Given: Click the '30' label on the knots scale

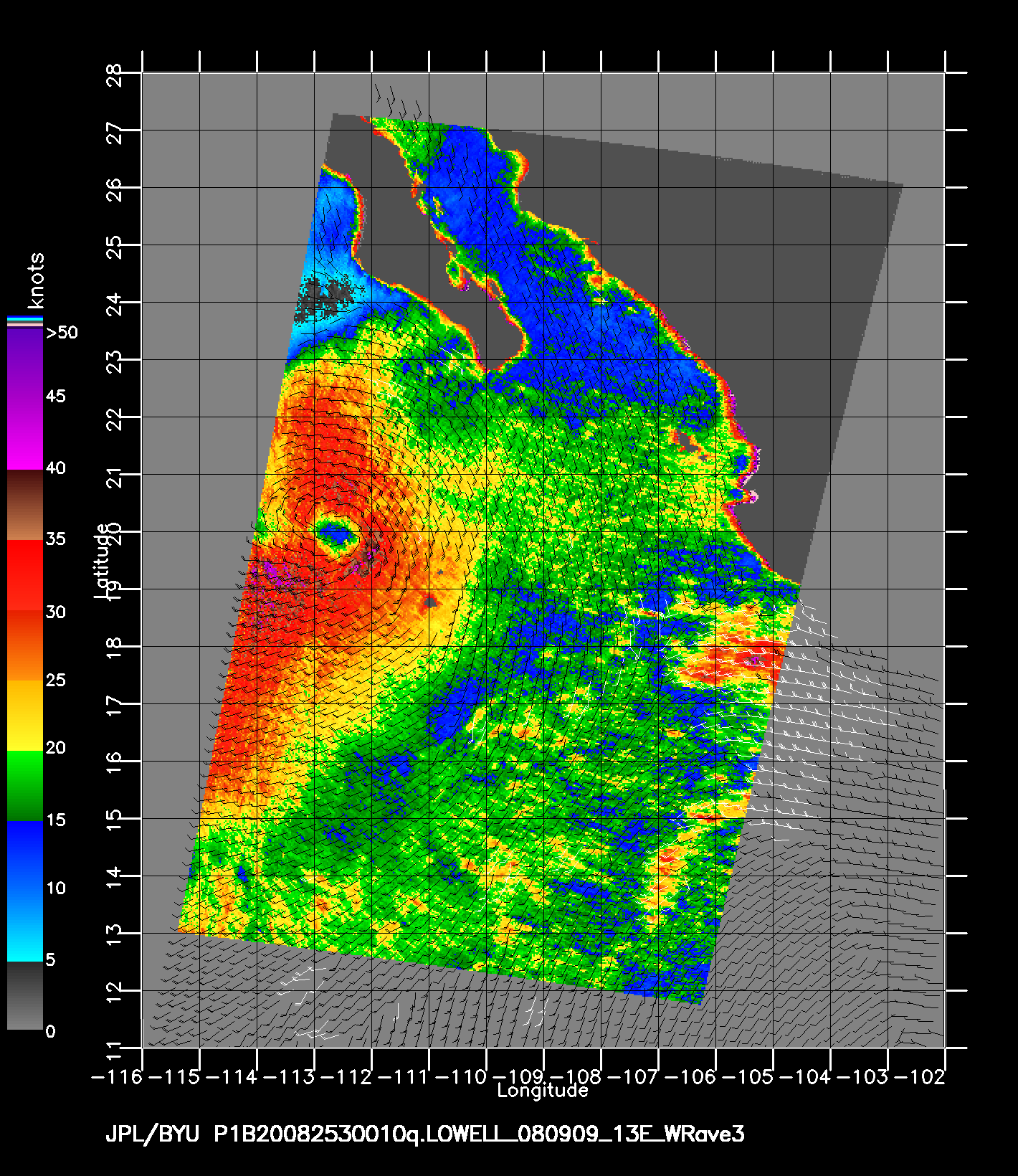Looking at the screenshot, I should 56,612.
